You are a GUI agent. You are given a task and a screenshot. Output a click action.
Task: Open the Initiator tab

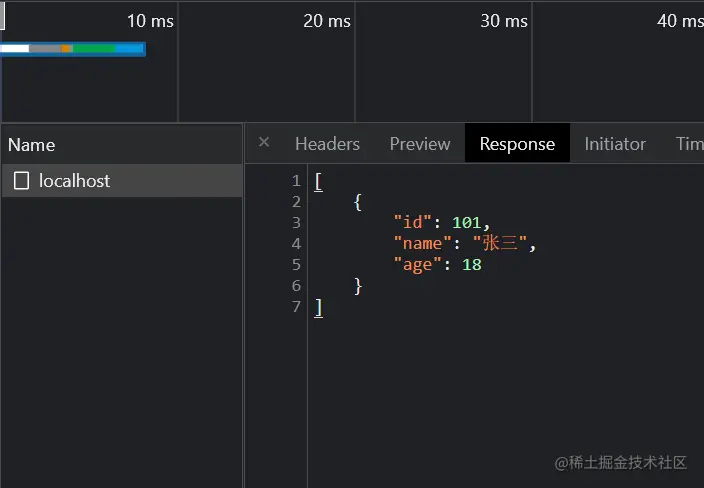coord(615,144)
